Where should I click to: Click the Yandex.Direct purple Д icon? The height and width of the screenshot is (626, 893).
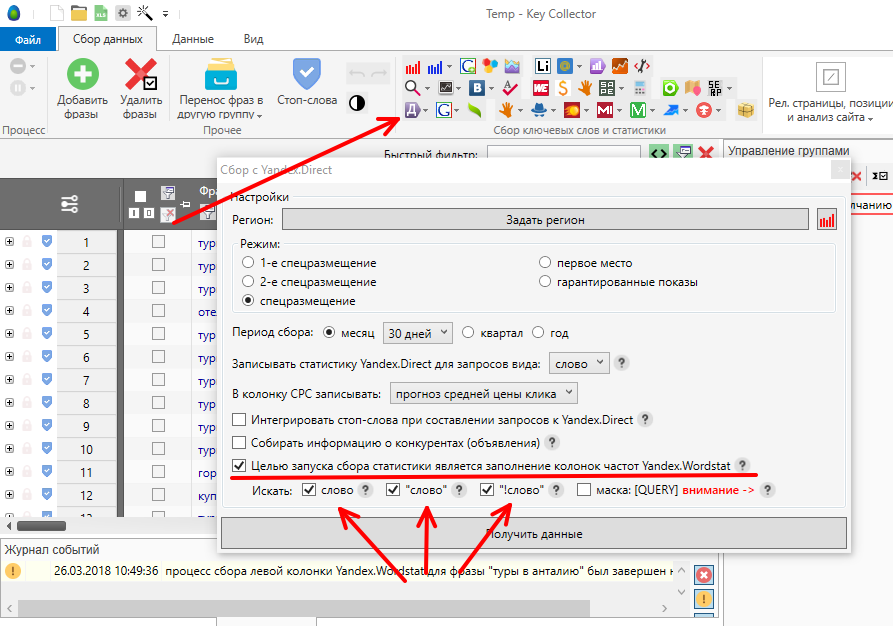tap(412, 110)
